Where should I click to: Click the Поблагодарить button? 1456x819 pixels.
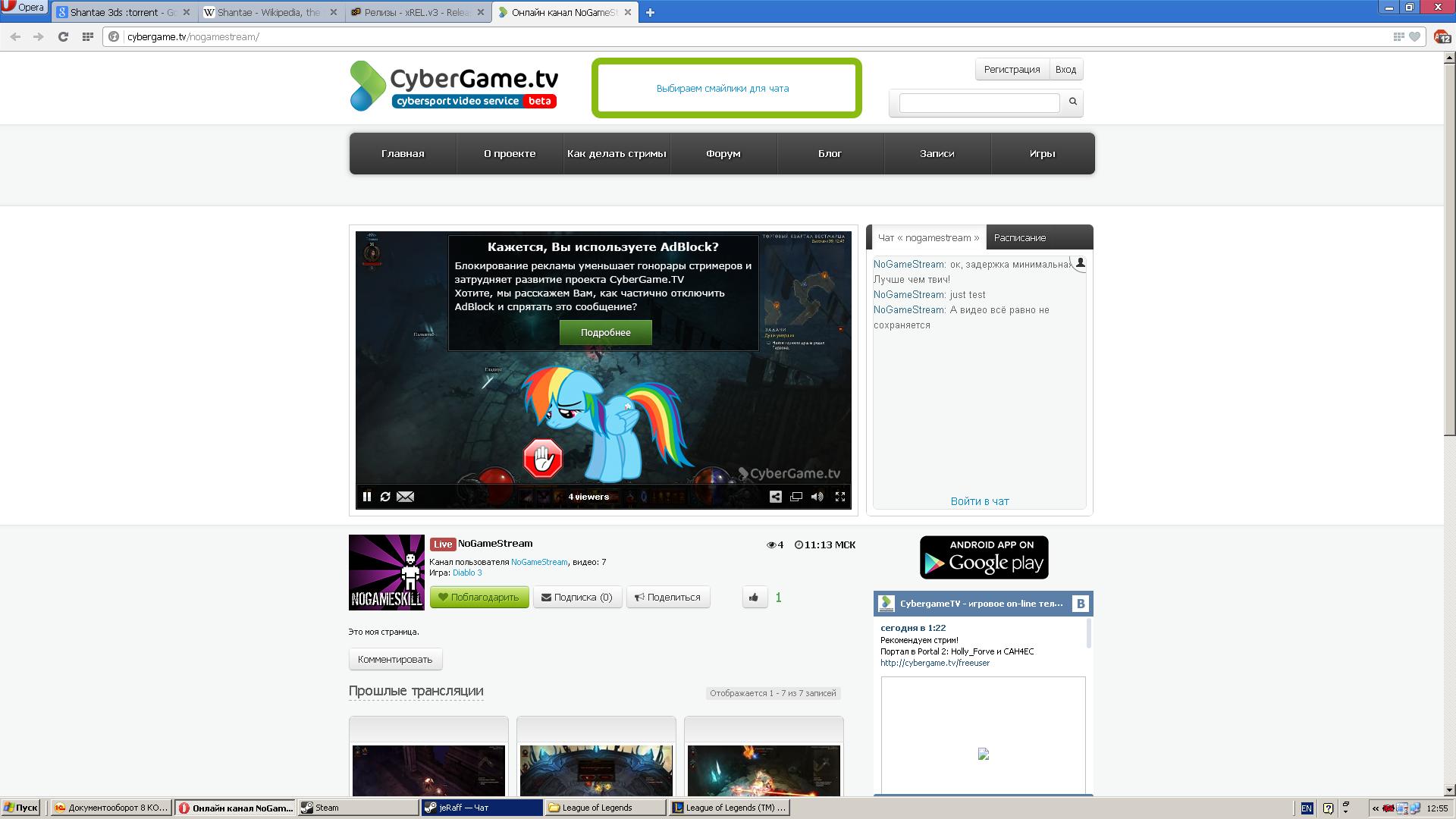(479, 598)
